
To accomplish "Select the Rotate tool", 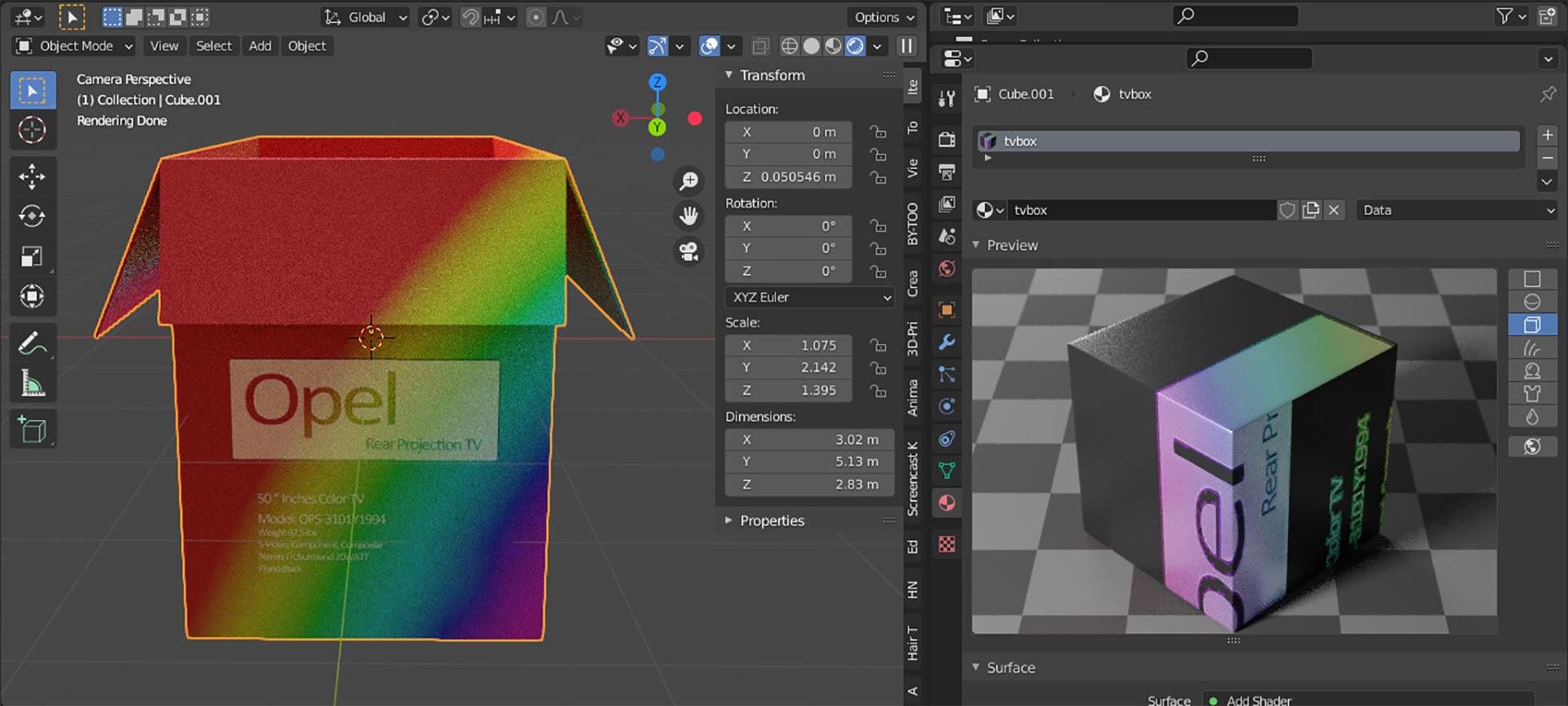I will coord(33,217).
